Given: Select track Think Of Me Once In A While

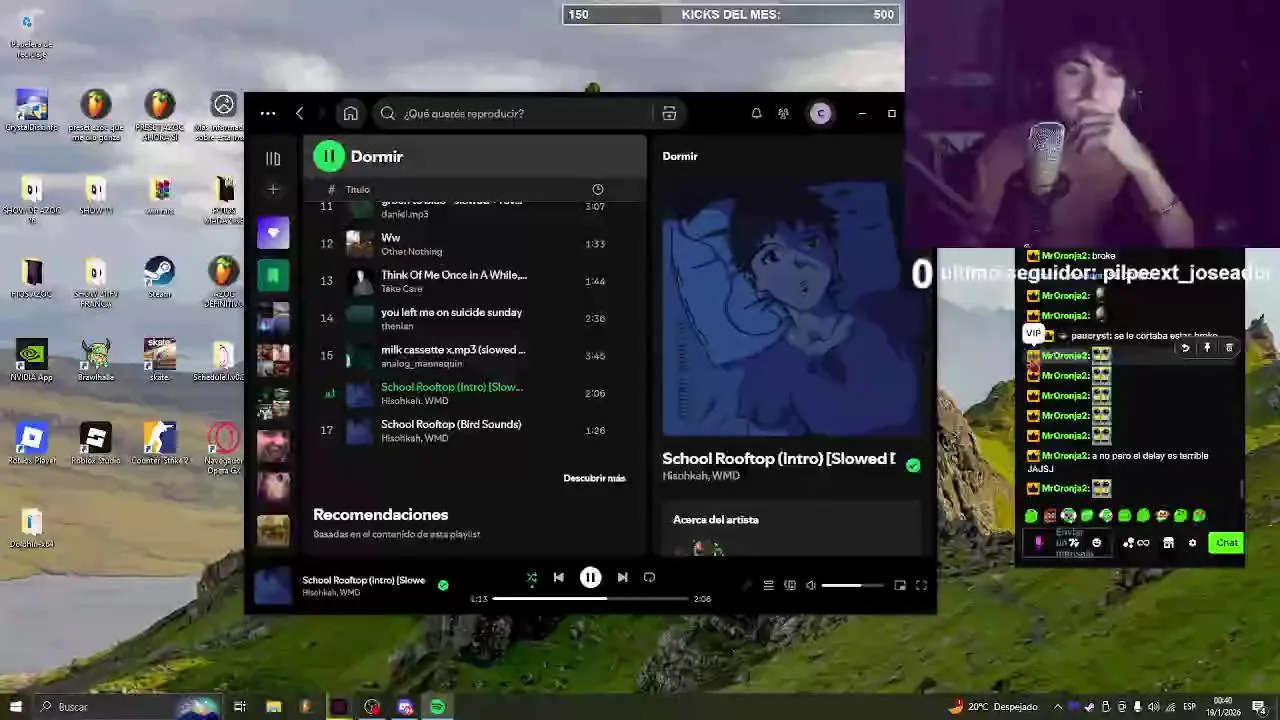Looking at the screenshot, I should [x=475, y=281].
